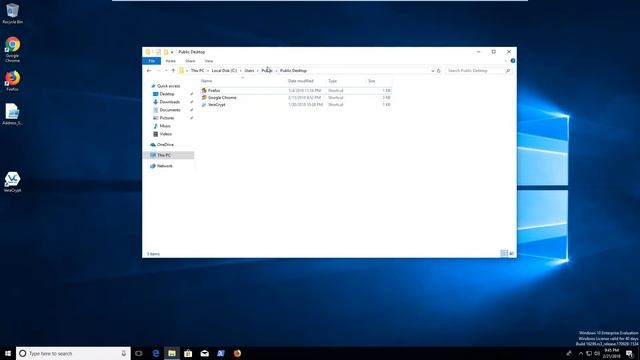Open the File tab in Explorer
Image resolution: width=640 pixels, height=360 pixels.
point(152,61)
